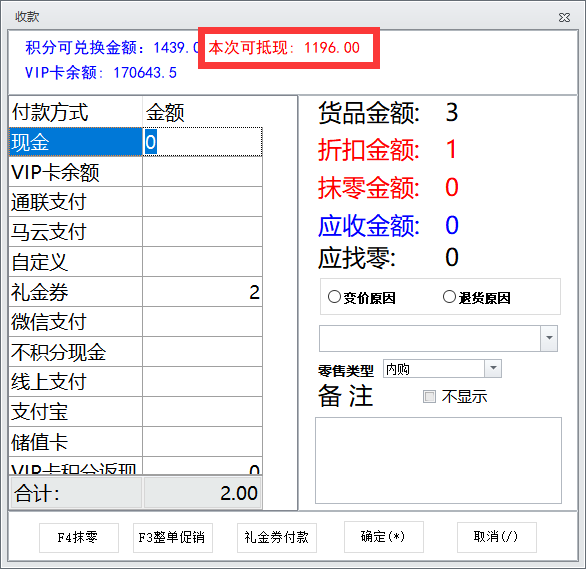Confirm payment with 确定(*) button
The image size is (586, 569).
pos(383,537)
